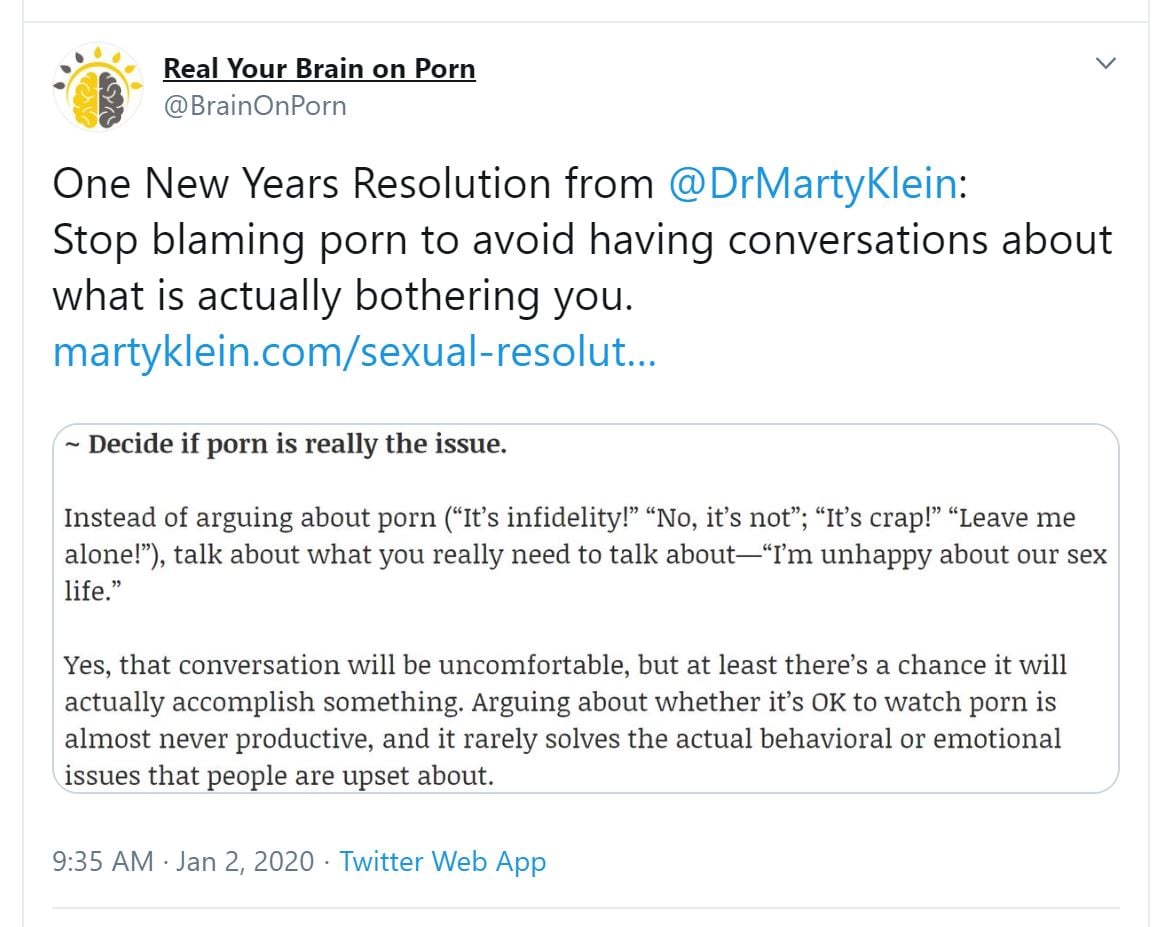Click the Jan 2, 2020 date

coord(245,861)
